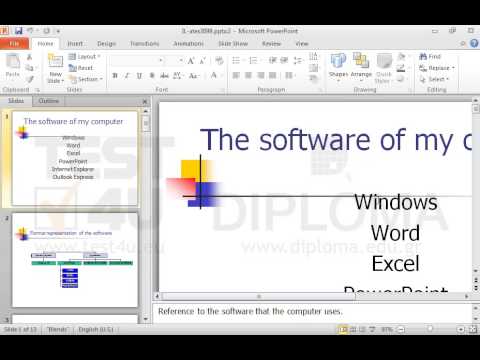Switch to the Animations ribbon tab

pyautogui.click(x=188, y=44)
